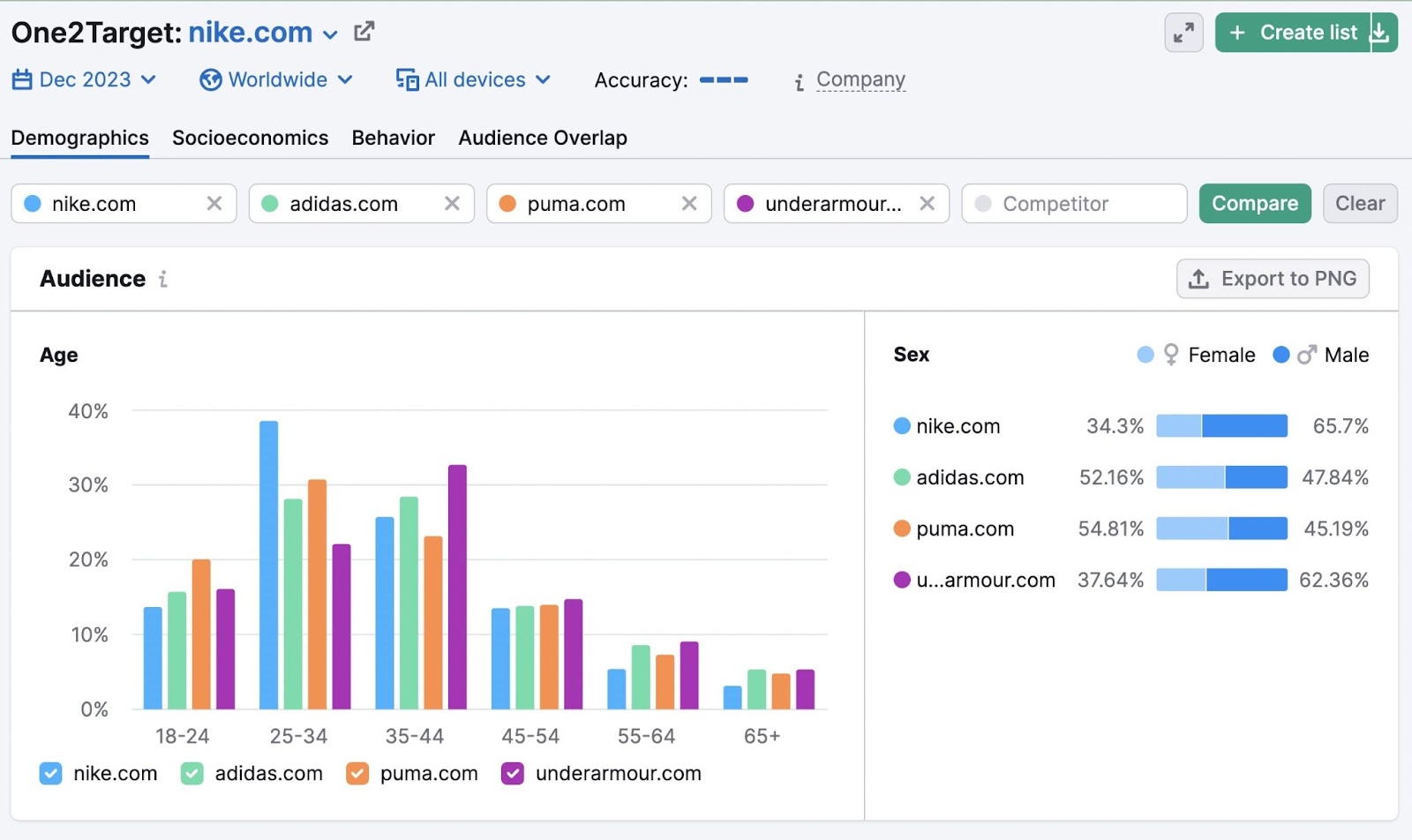Toggle the puma.com legend checkbox
The width and height of the screenshot is (1412, 840).
click(x=357, y=773)
